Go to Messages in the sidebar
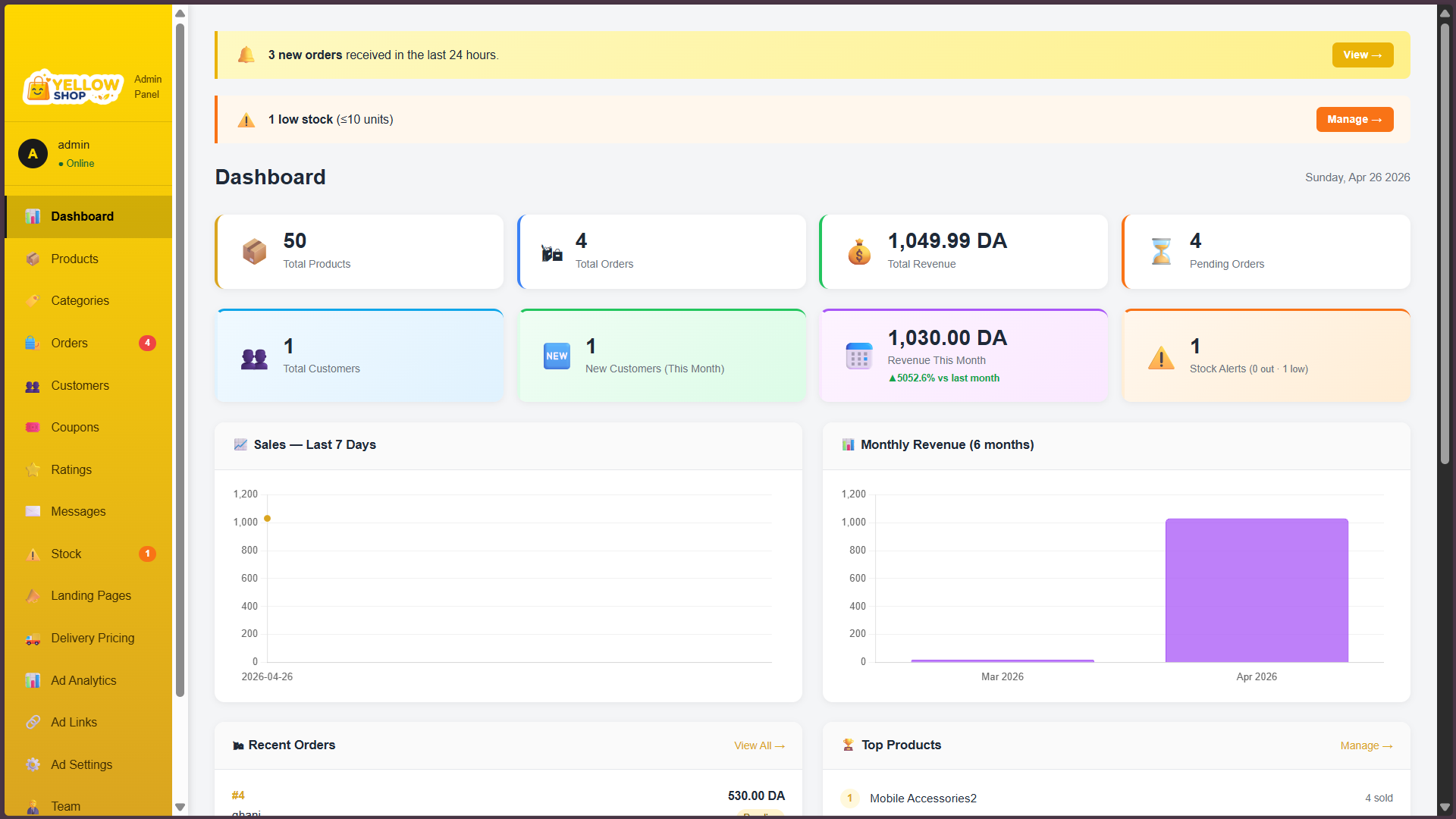This screenshot has width=1456, height=819. (x=89, y=512)
